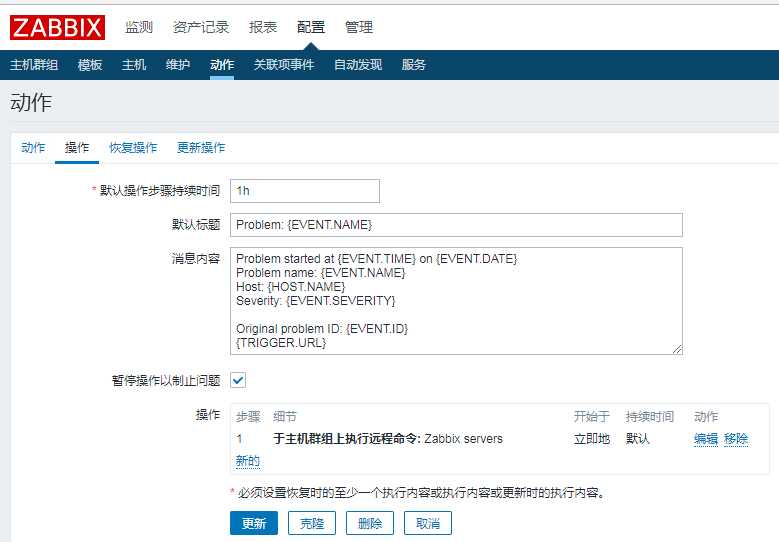The height and width of the screenshot is (542, 779).
Task: Open the 资产记录 top menu
Action: tap(201, 27)
